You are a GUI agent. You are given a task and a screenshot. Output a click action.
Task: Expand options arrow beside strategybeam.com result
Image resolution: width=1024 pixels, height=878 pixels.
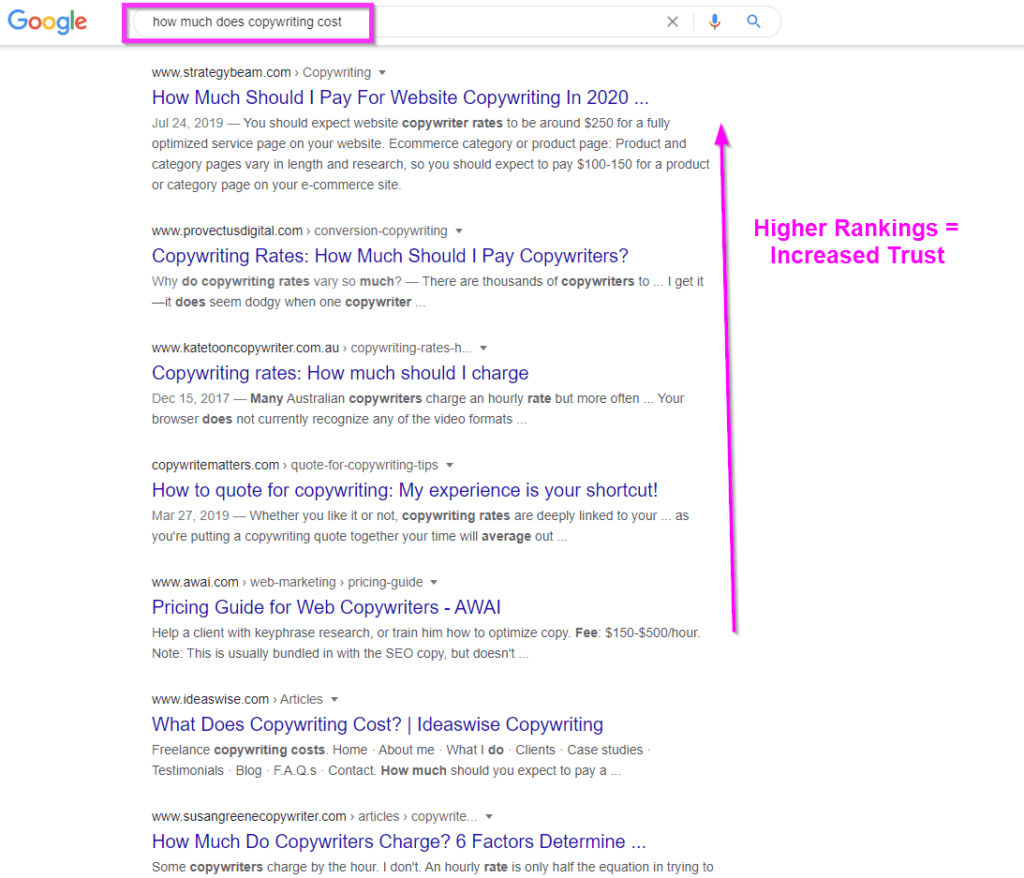382,73
